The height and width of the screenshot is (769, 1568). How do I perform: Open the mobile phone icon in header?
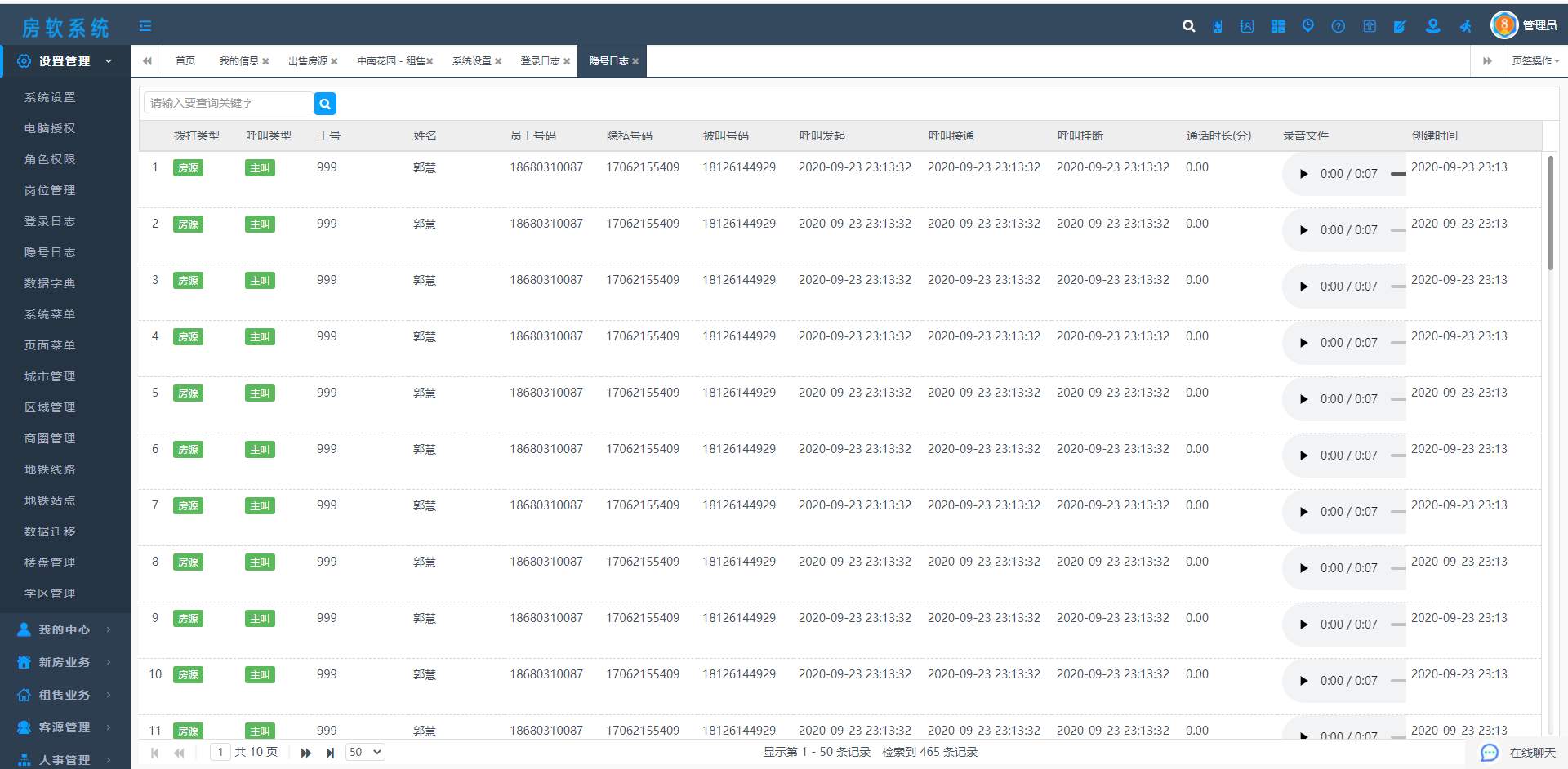1218,26
